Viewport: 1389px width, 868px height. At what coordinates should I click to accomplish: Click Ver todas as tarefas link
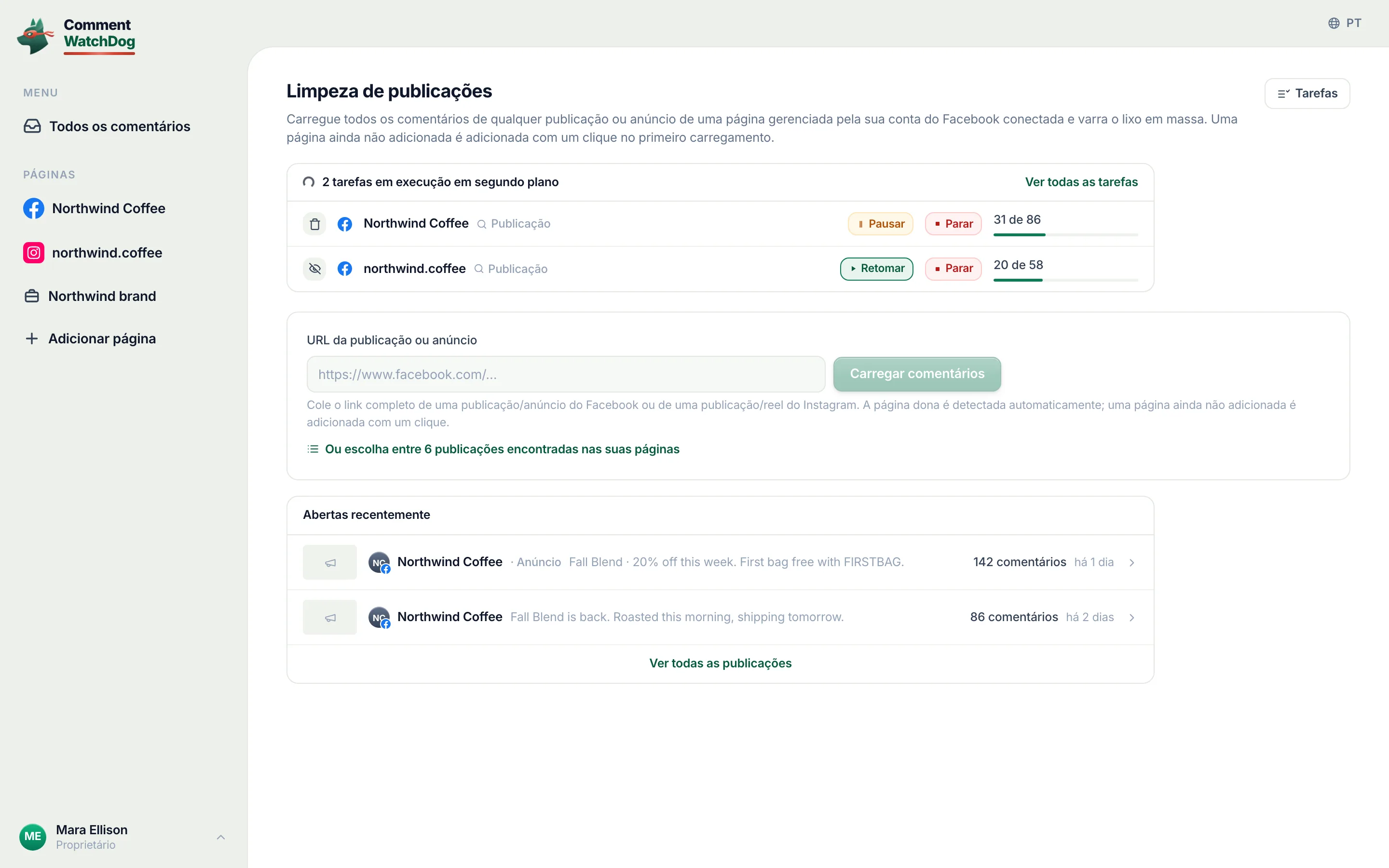pos(1081,182)
